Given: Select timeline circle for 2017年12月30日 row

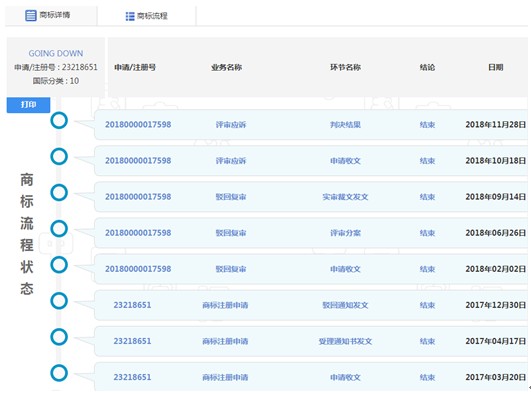Looking at the screenshot, I should [x=59, y=301].
